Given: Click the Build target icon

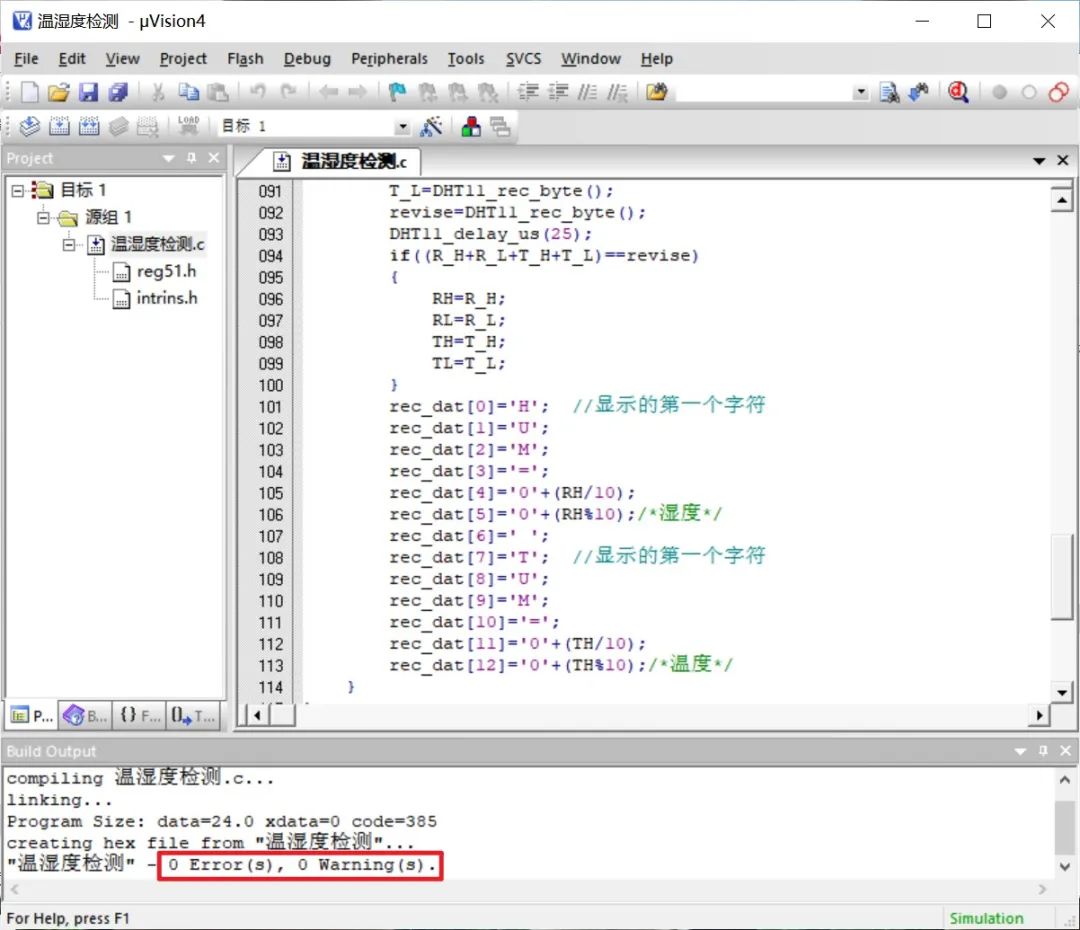Looking at the screenshot, I should [59, 126].
